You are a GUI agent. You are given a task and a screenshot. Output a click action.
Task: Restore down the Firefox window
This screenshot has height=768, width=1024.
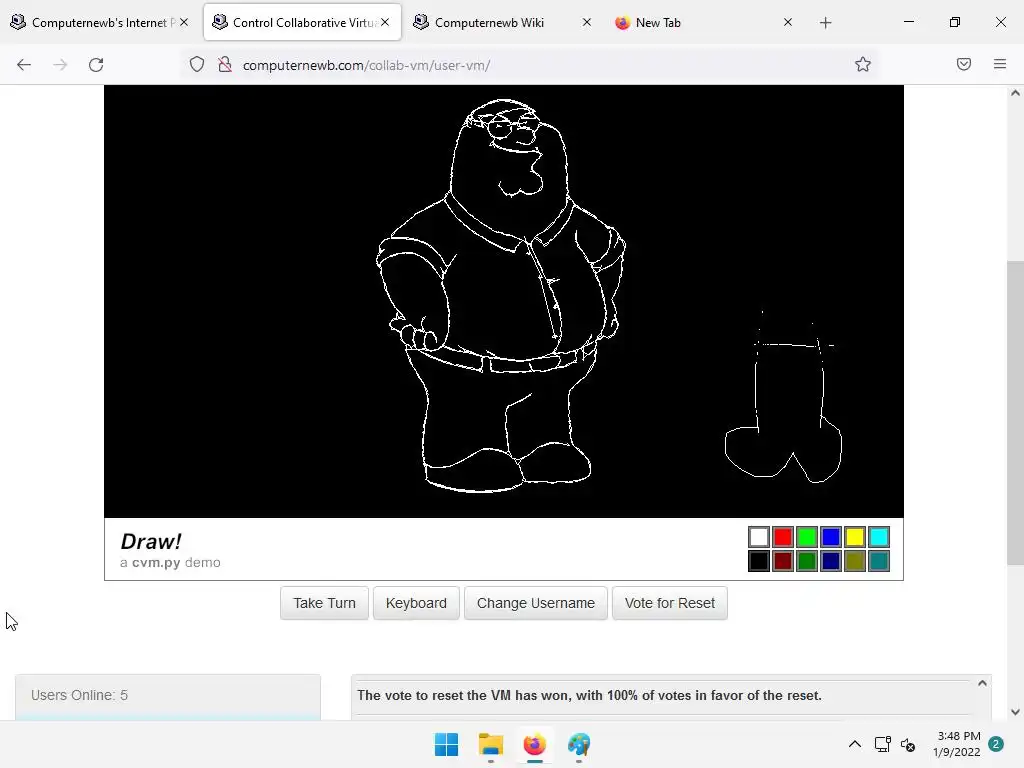pyautogui.click(x=955, y=22)
